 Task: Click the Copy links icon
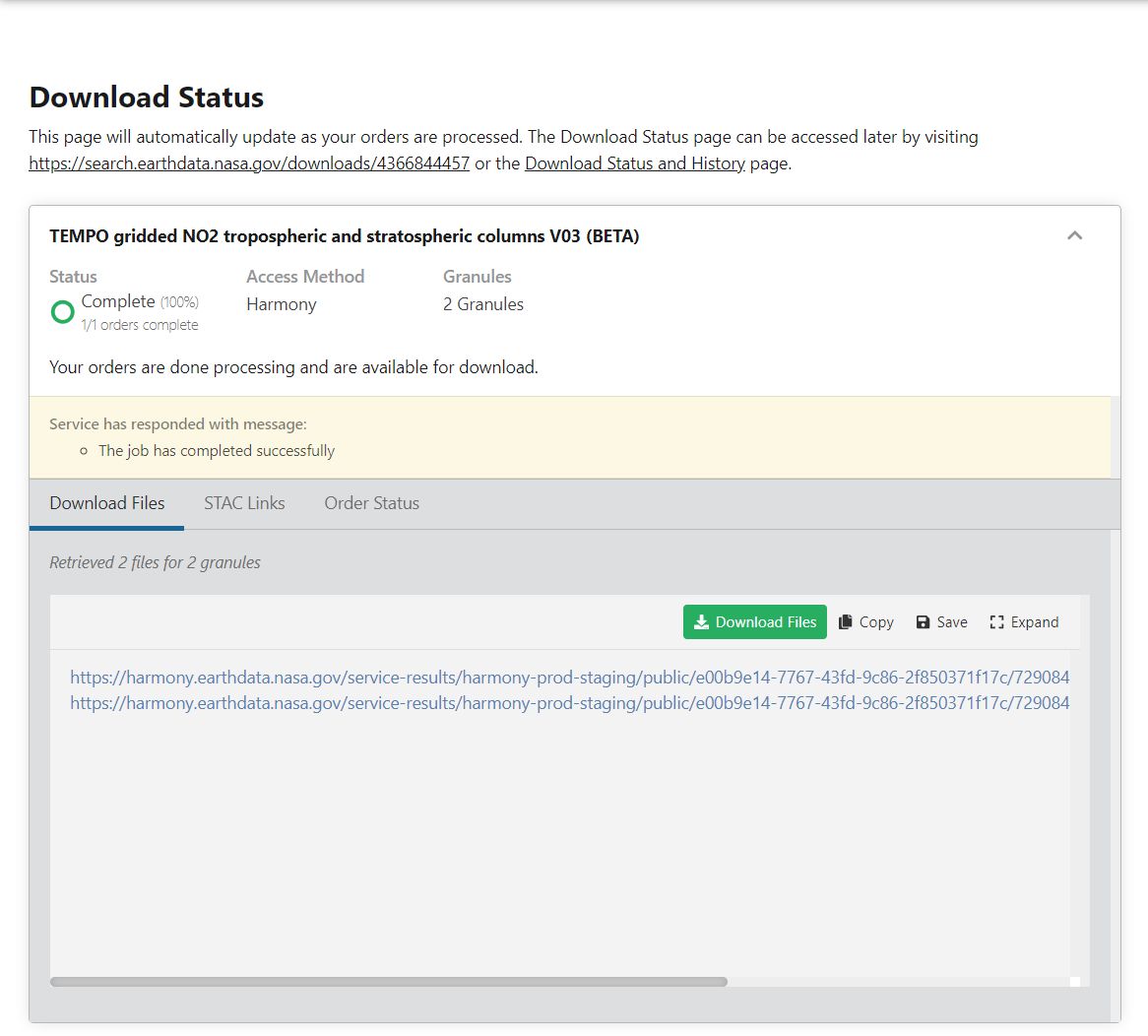click(x=846, y=622)
